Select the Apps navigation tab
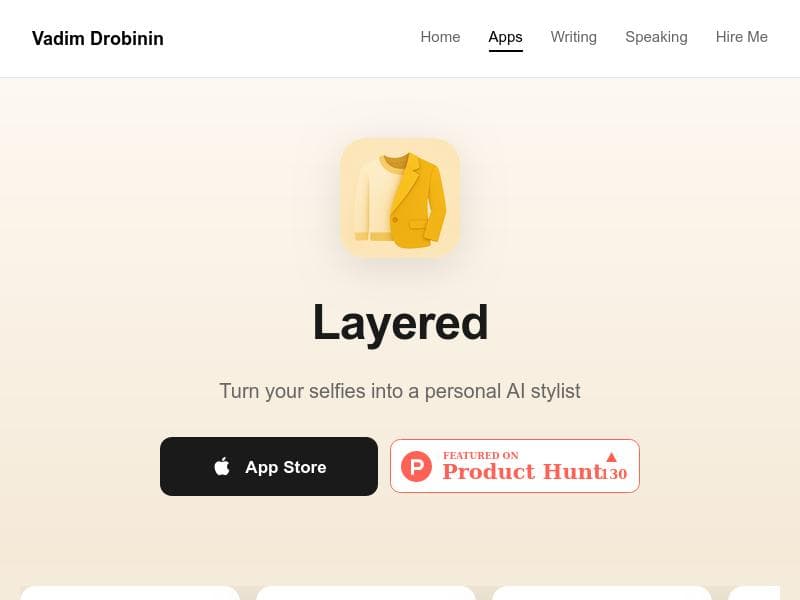The width and height of the screenshot is (800, 600). click(505, 37)
